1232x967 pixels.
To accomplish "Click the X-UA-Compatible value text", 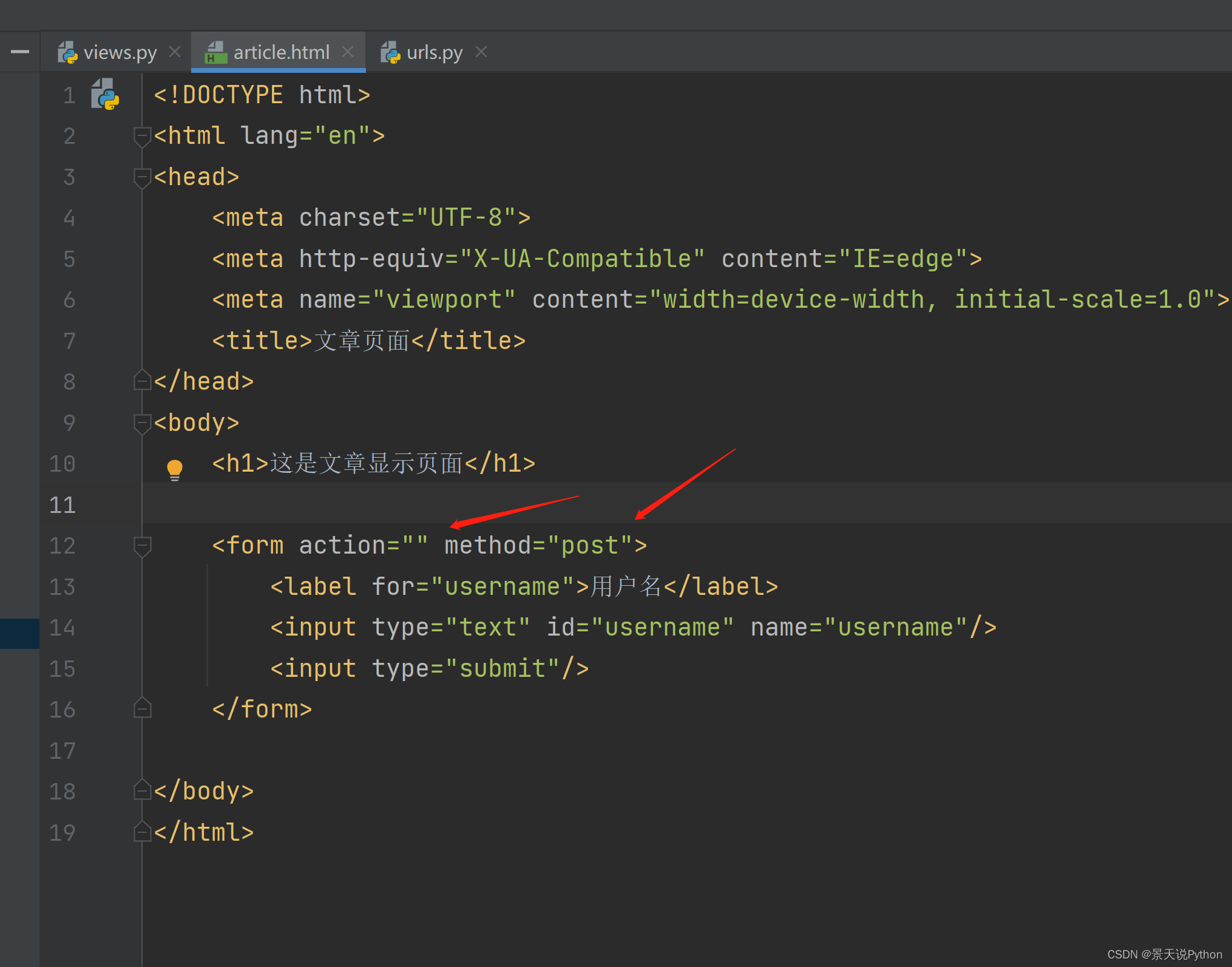I will [x=582, y=259].
